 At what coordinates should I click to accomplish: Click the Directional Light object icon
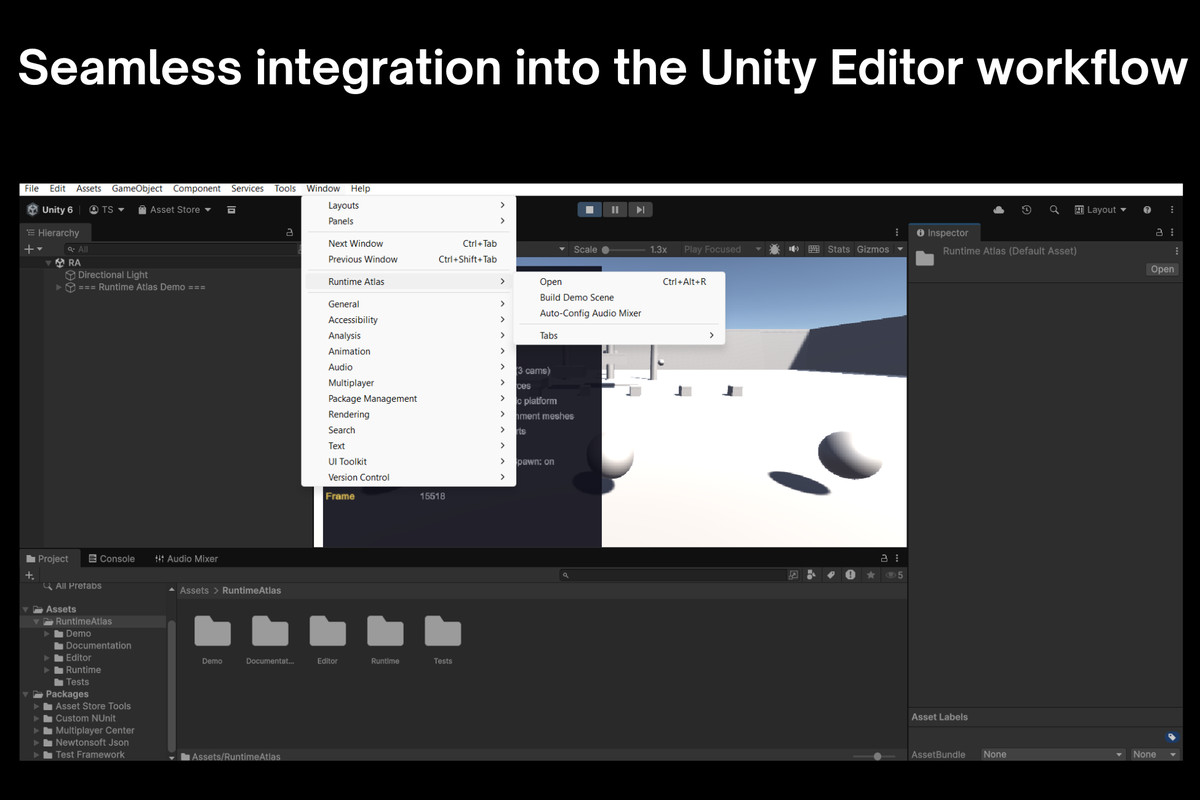click(71, 275)
